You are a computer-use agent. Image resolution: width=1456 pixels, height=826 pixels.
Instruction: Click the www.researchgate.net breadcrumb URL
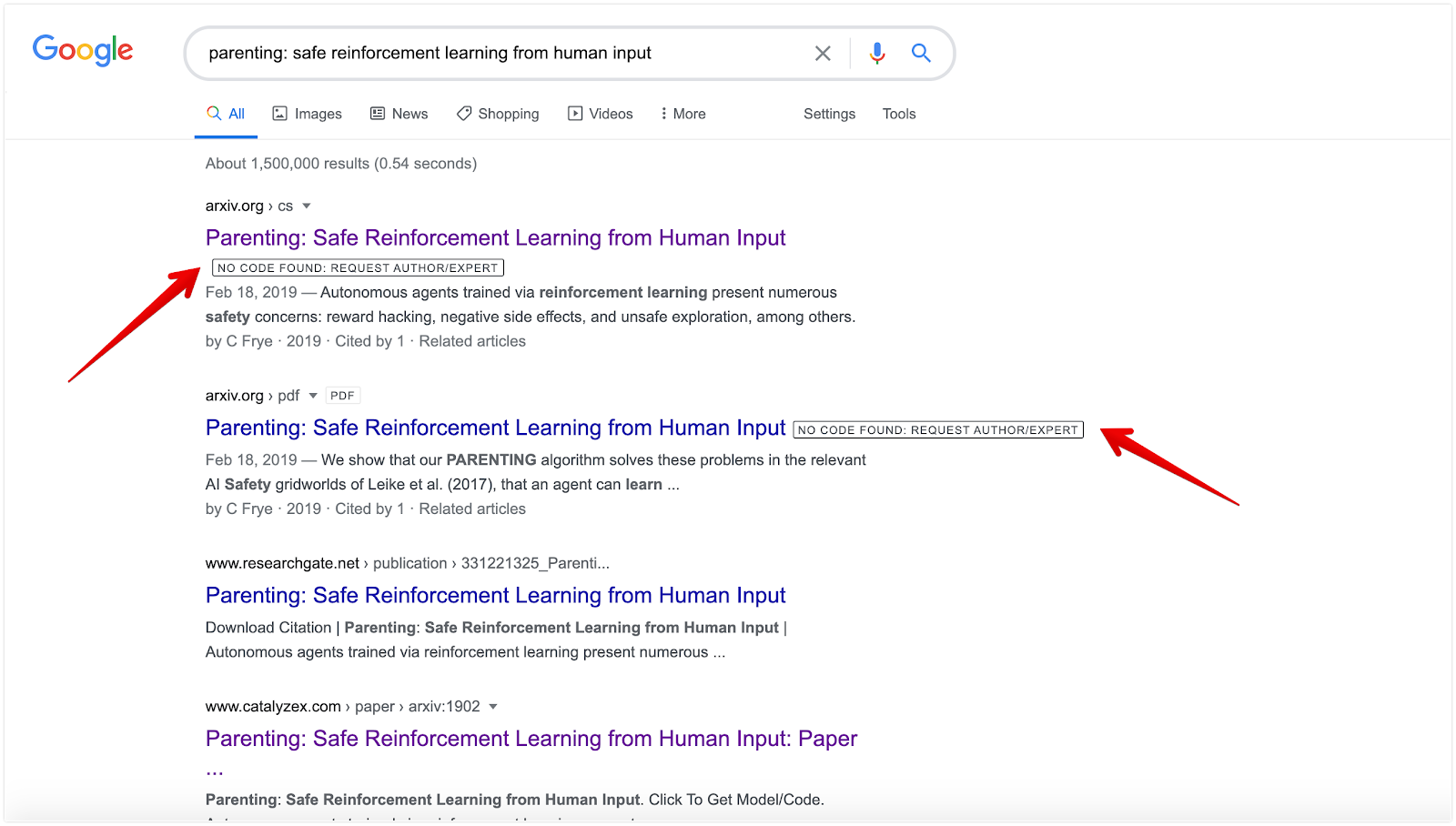pyautogui.click(x=408, y=563)
